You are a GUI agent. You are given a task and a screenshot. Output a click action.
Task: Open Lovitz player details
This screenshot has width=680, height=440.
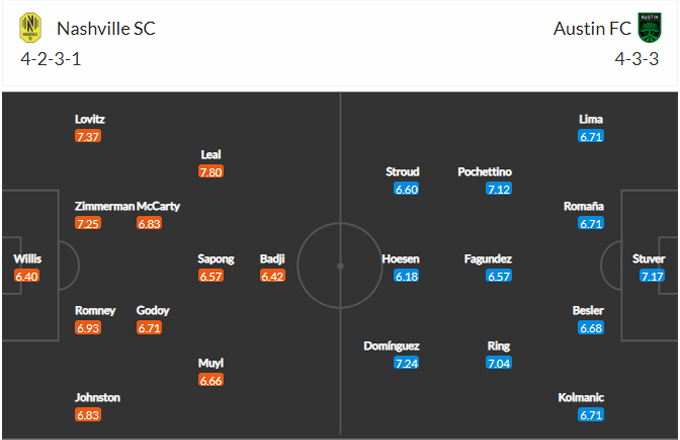coord(90,119)
